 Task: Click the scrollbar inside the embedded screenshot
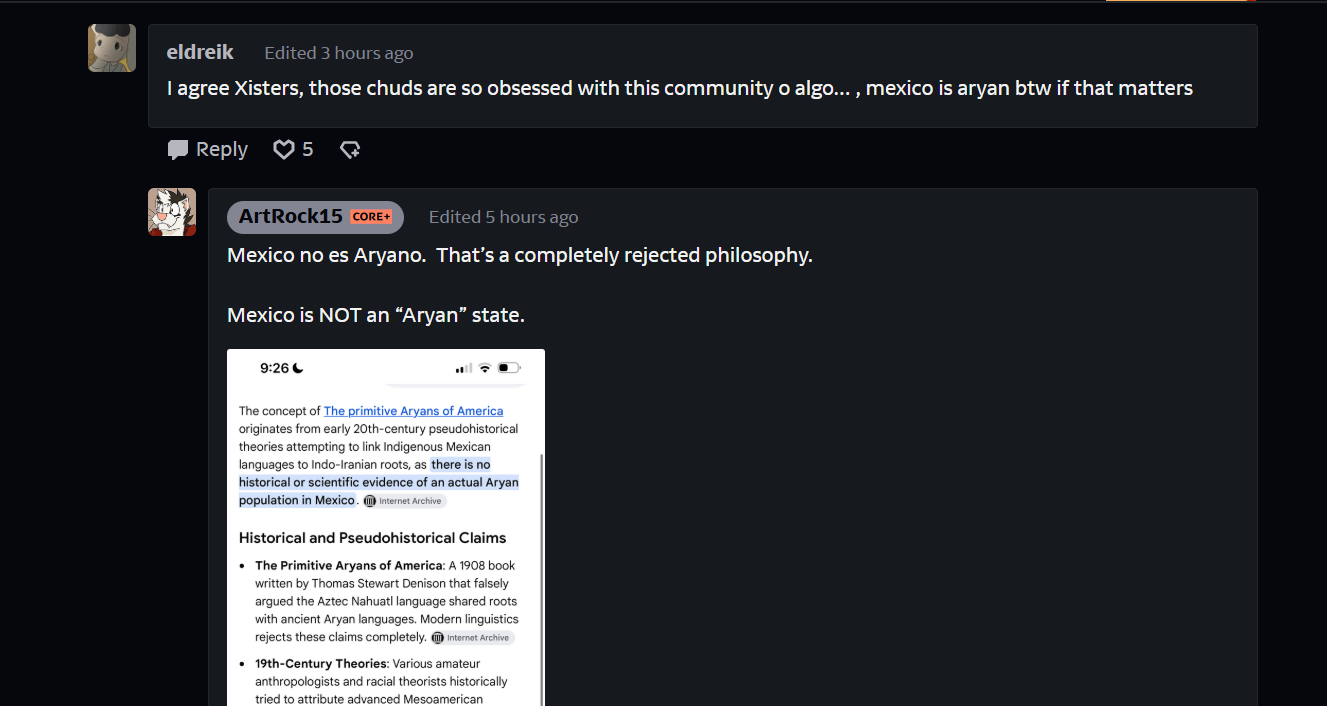541,580
